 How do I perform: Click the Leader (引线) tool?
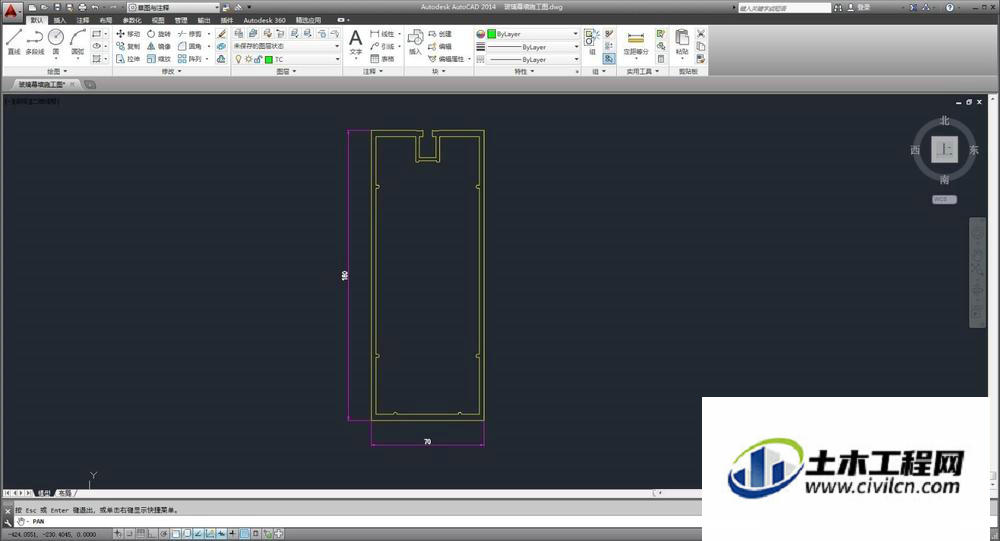pyautogui.click(x=381, y=47)
